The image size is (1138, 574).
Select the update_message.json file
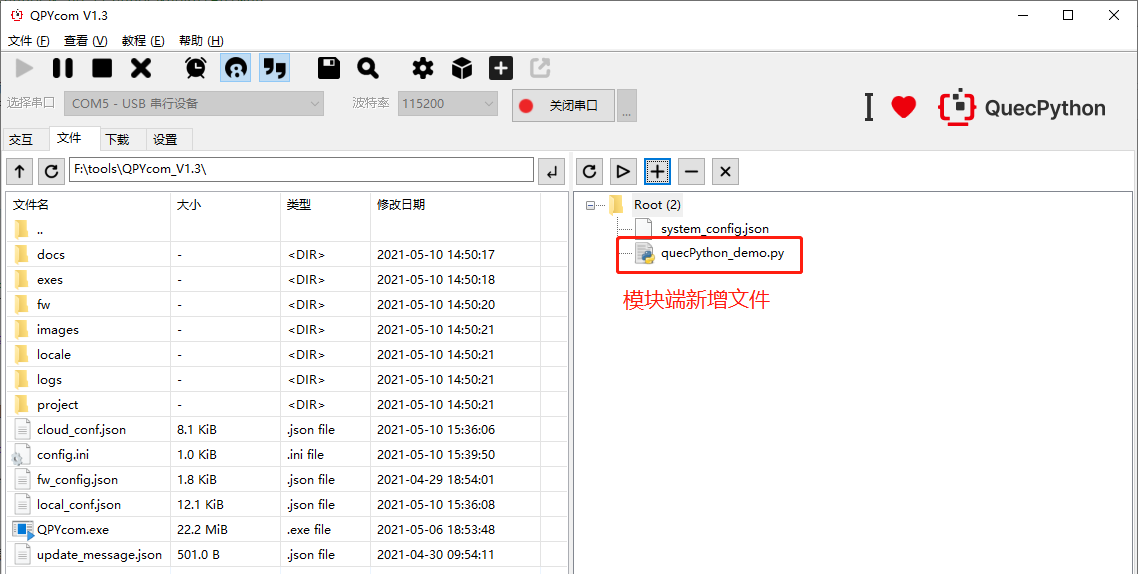click(287, 555)
